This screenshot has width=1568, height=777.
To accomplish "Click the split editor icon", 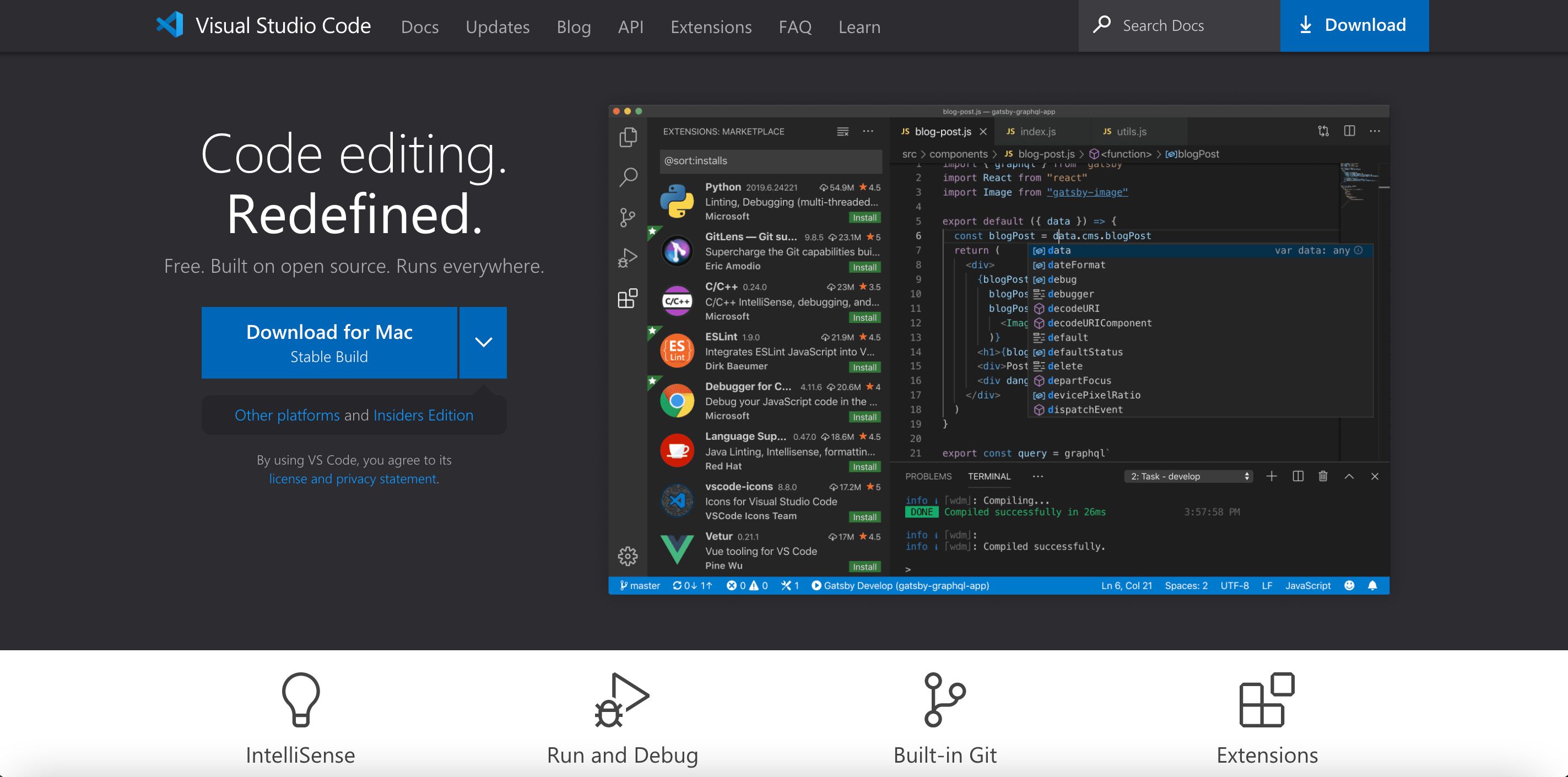I will [x=1349, y=131].
